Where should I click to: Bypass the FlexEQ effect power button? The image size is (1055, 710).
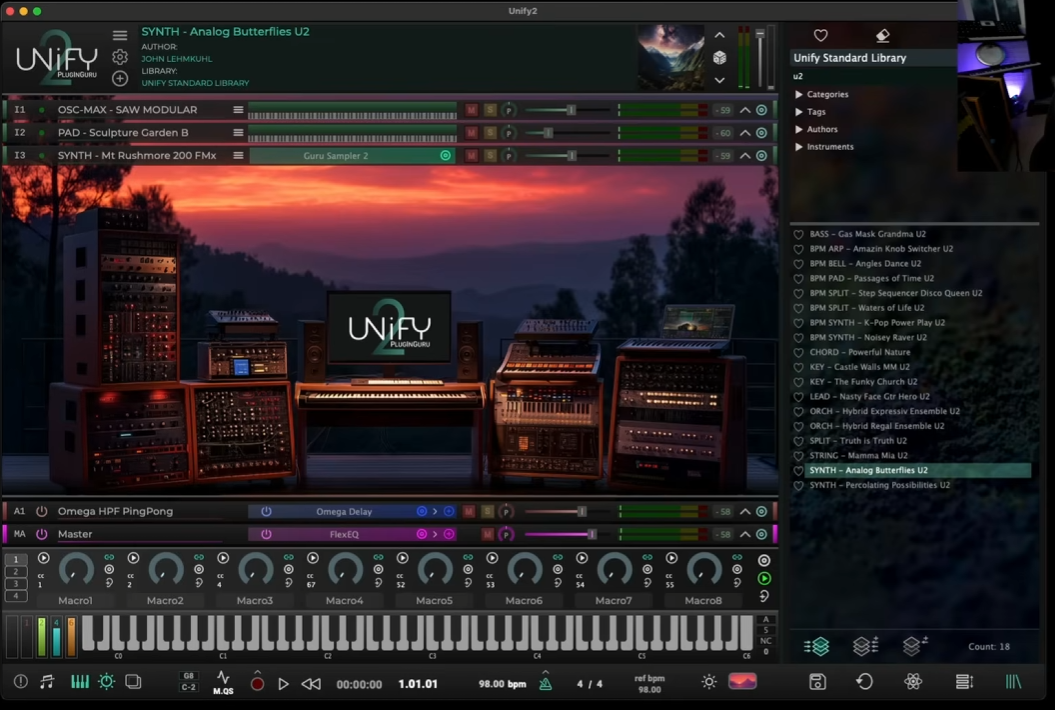coord(266,534)
